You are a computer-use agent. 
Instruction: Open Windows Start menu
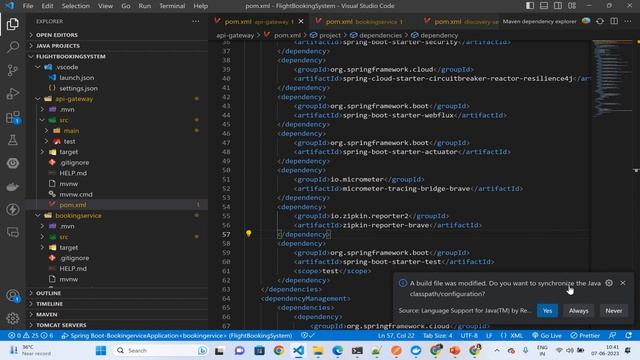[101, 350]
